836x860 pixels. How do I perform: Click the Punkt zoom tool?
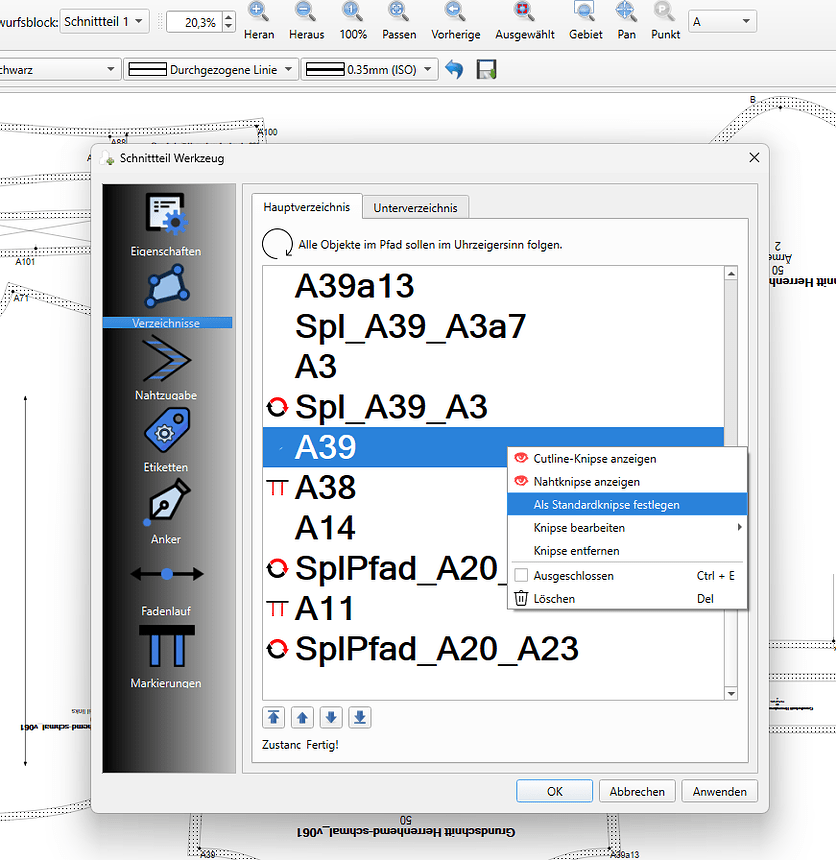[665, 21]
